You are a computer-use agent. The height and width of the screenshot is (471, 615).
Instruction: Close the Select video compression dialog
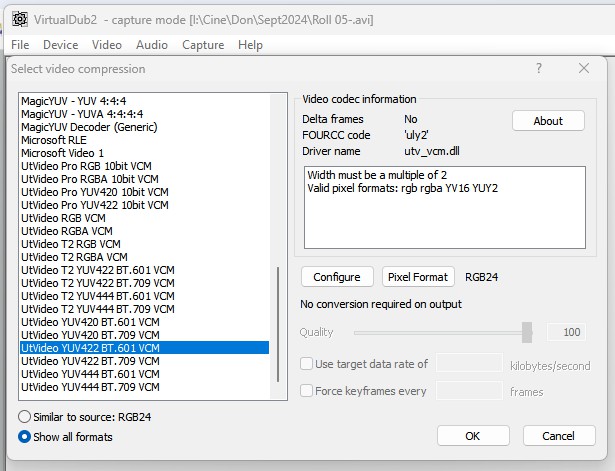point(584,68)
